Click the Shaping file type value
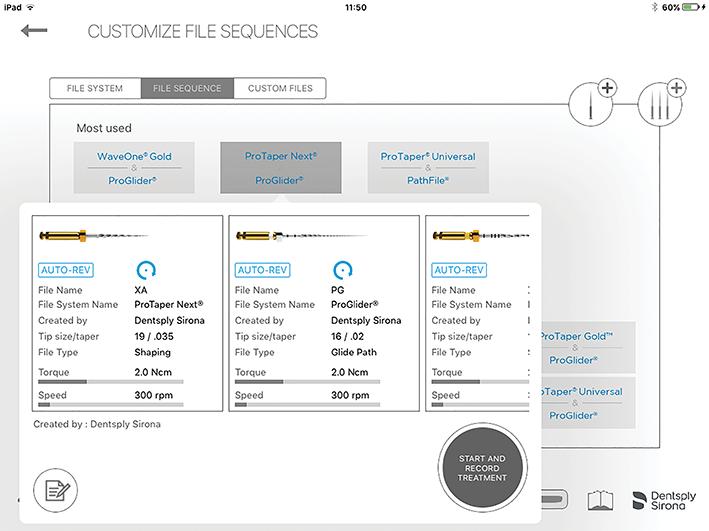 tap(152, 352)
